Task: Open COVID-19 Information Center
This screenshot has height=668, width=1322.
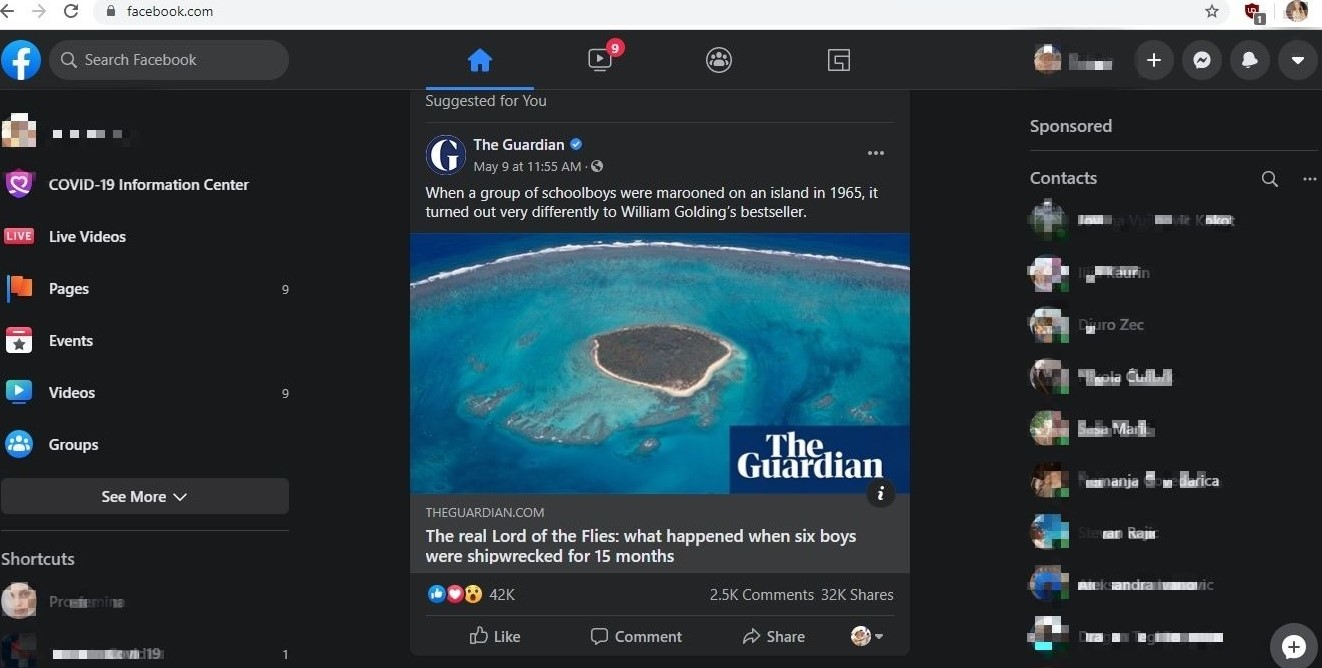Action: tap(148, 185)
